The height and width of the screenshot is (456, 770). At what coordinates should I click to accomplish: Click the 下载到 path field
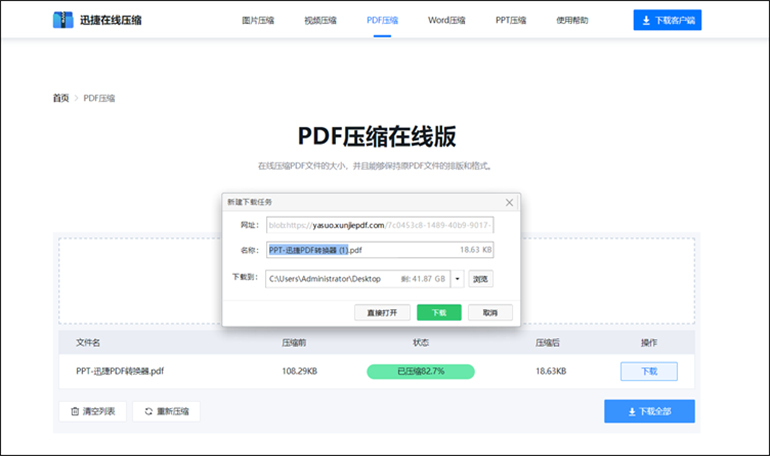point(358,279)
